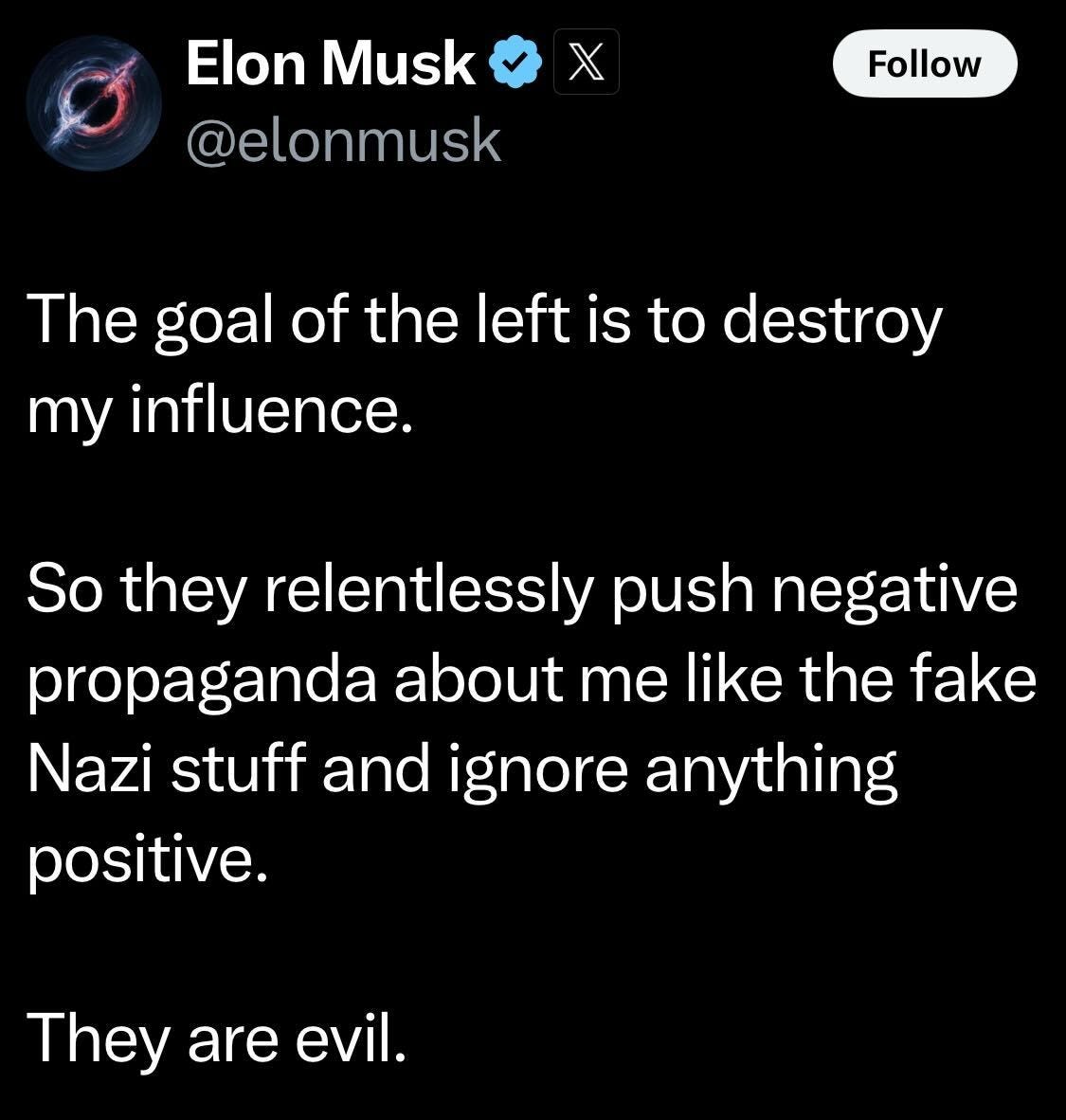Click the text 'my influence.'
The width and height of the screenshot is (1066, 1120).
(220, 412)
